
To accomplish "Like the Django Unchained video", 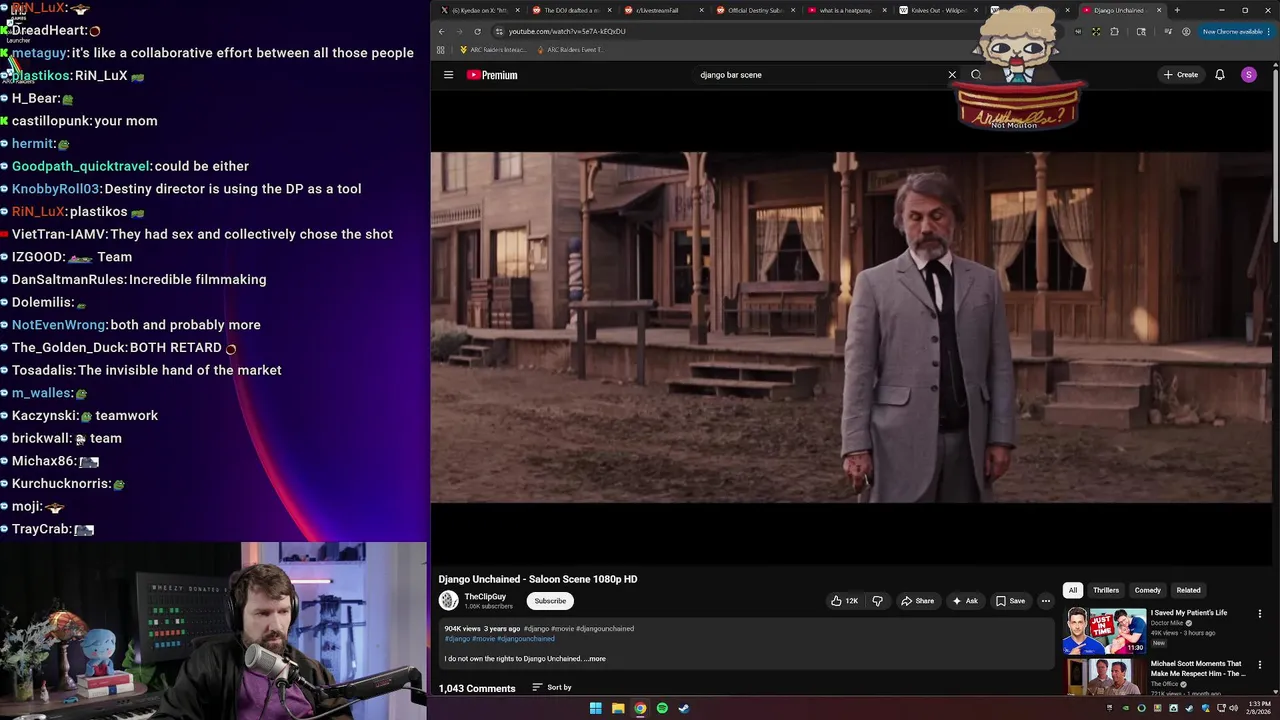I will click(x=845, y=601).
